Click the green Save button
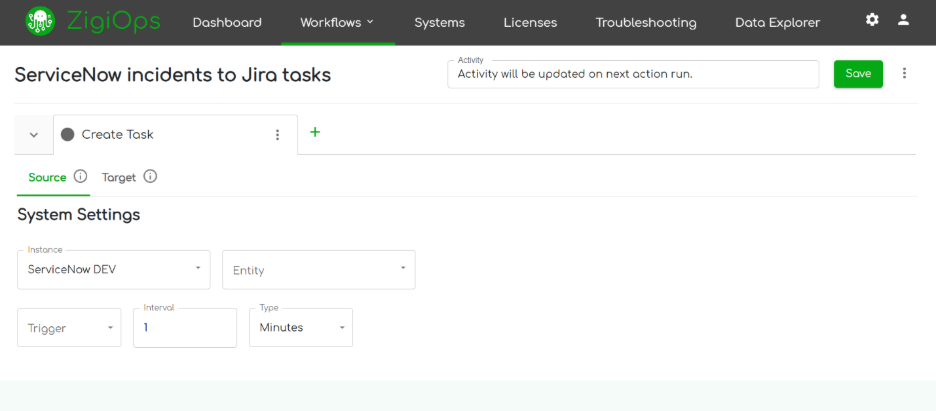 [x=858, y=74]
